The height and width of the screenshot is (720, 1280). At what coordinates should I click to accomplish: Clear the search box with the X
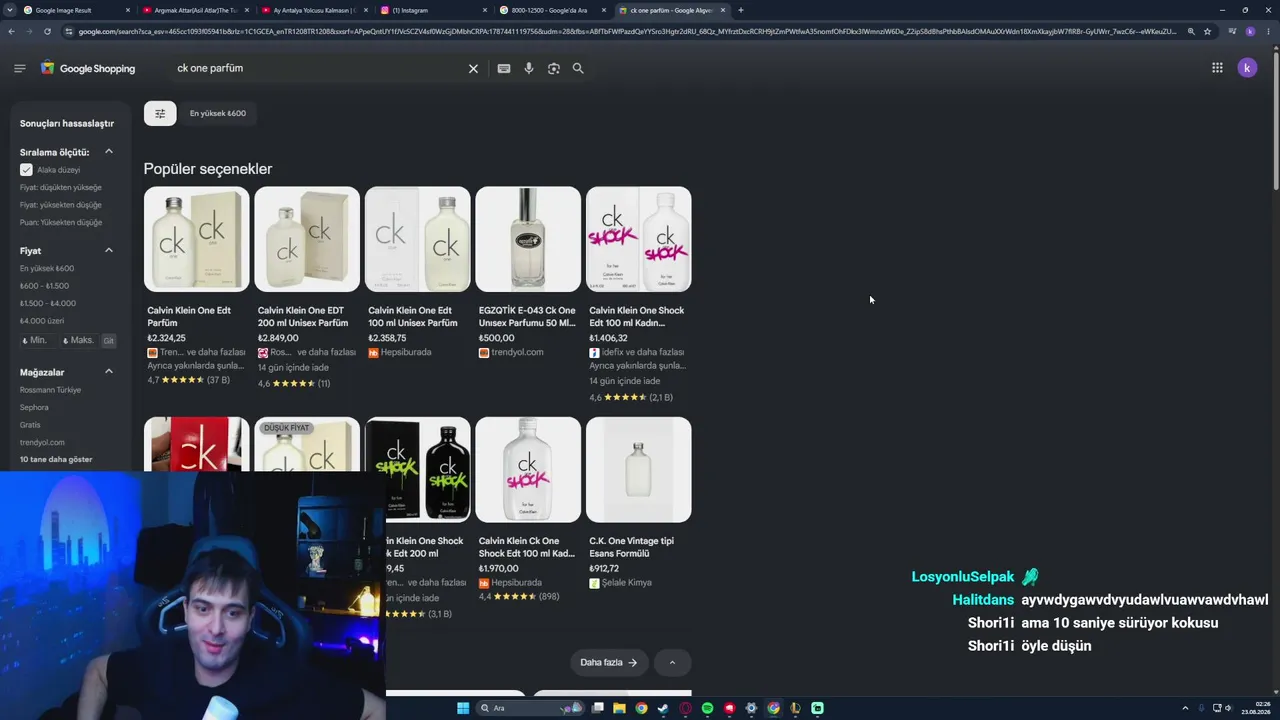coord(474,68)
